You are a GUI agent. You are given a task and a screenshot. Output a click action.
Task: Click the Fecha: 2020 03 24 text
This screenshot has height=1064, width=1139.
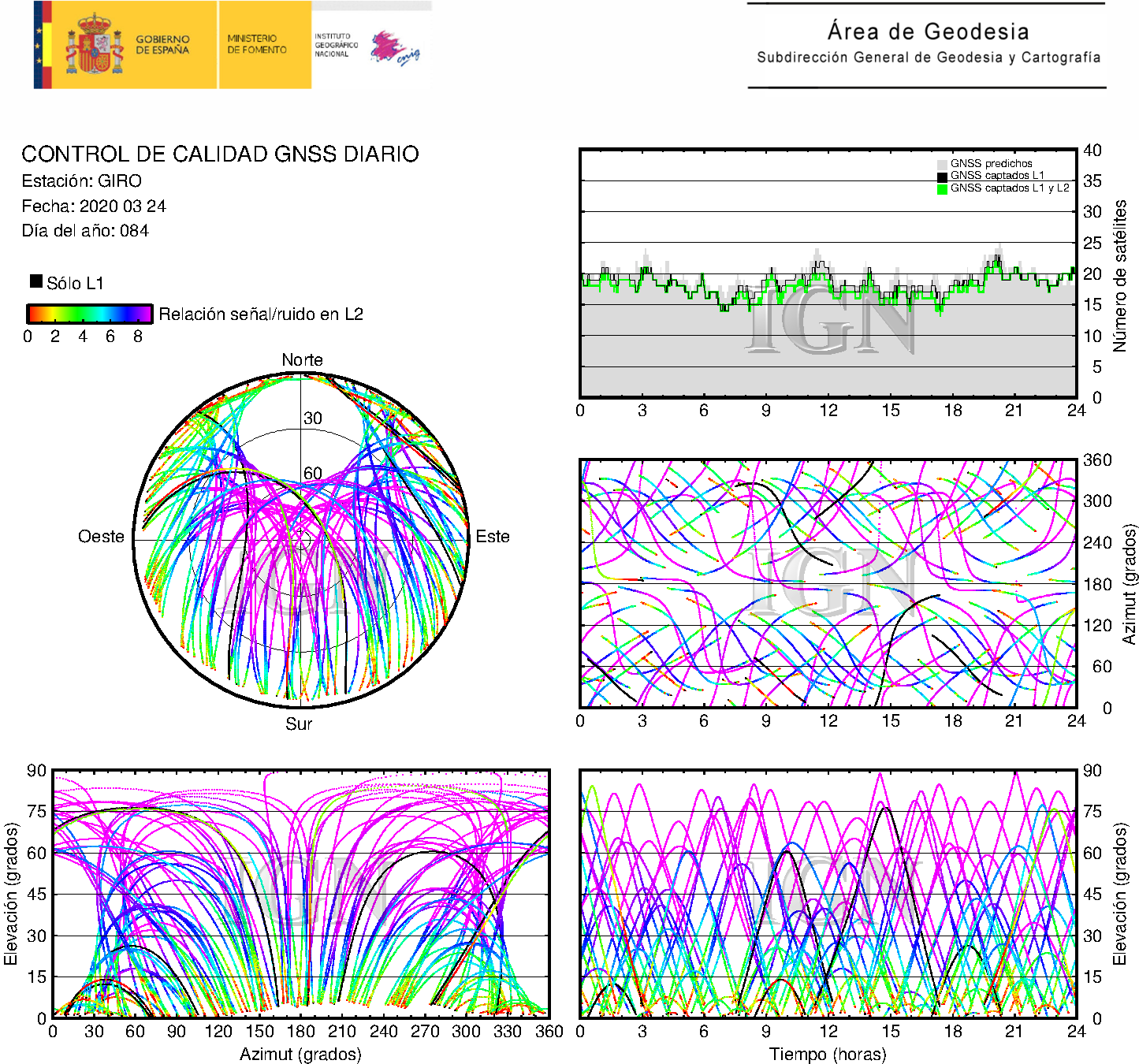click(x=94, y=206)
